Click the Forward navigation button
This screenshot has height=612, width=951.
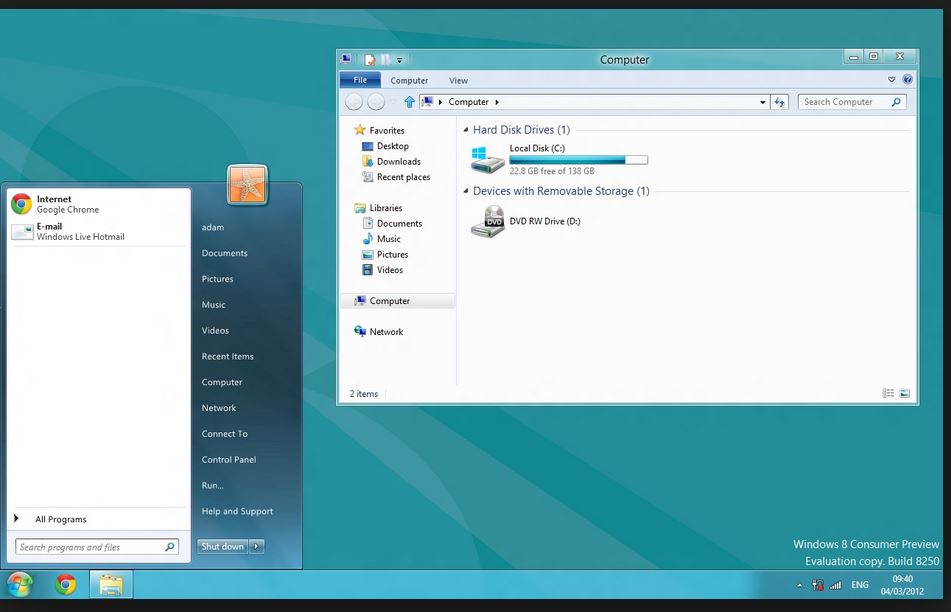coord(376,102)
